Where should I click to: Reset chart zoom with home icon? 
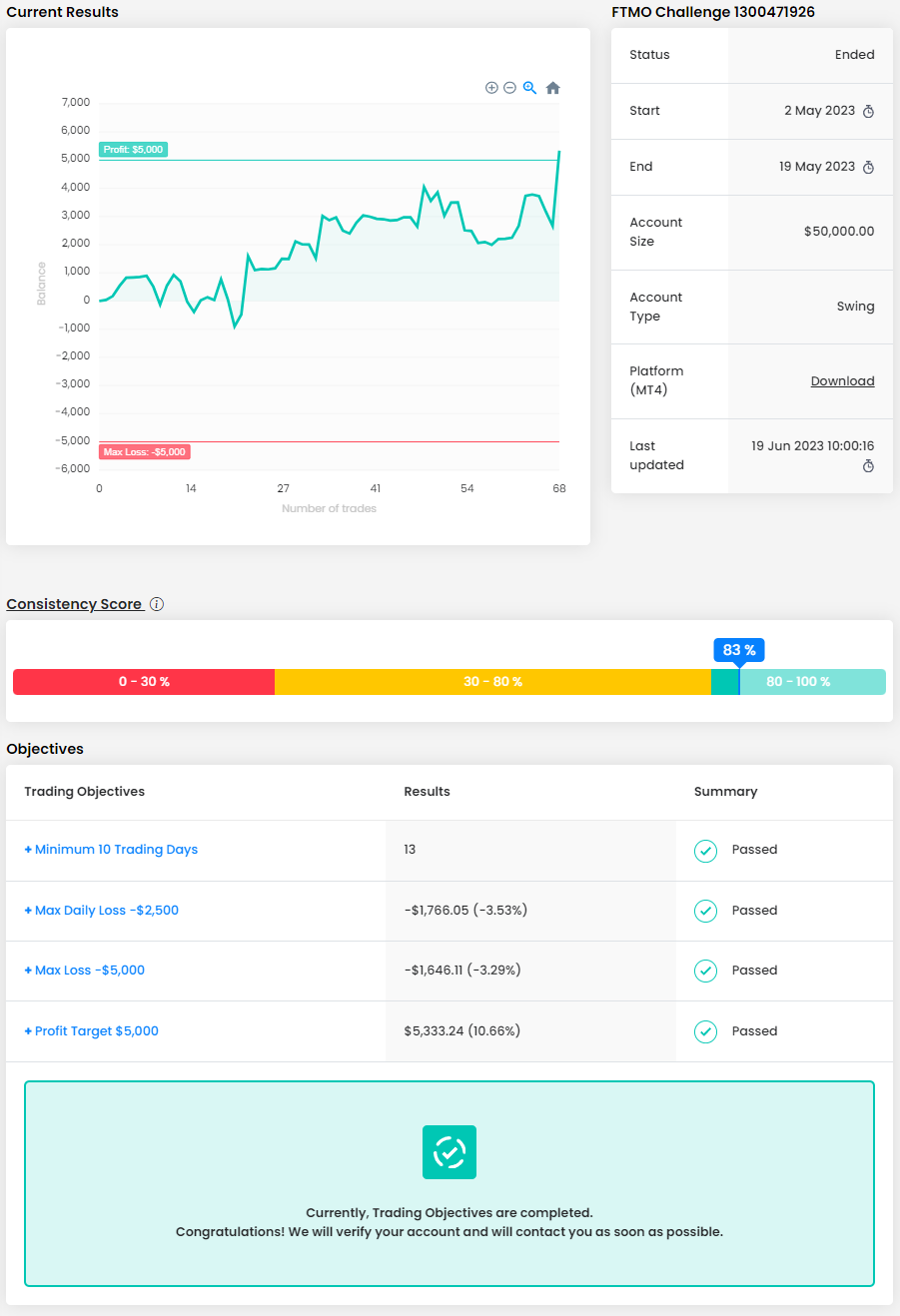coord(553,88)
